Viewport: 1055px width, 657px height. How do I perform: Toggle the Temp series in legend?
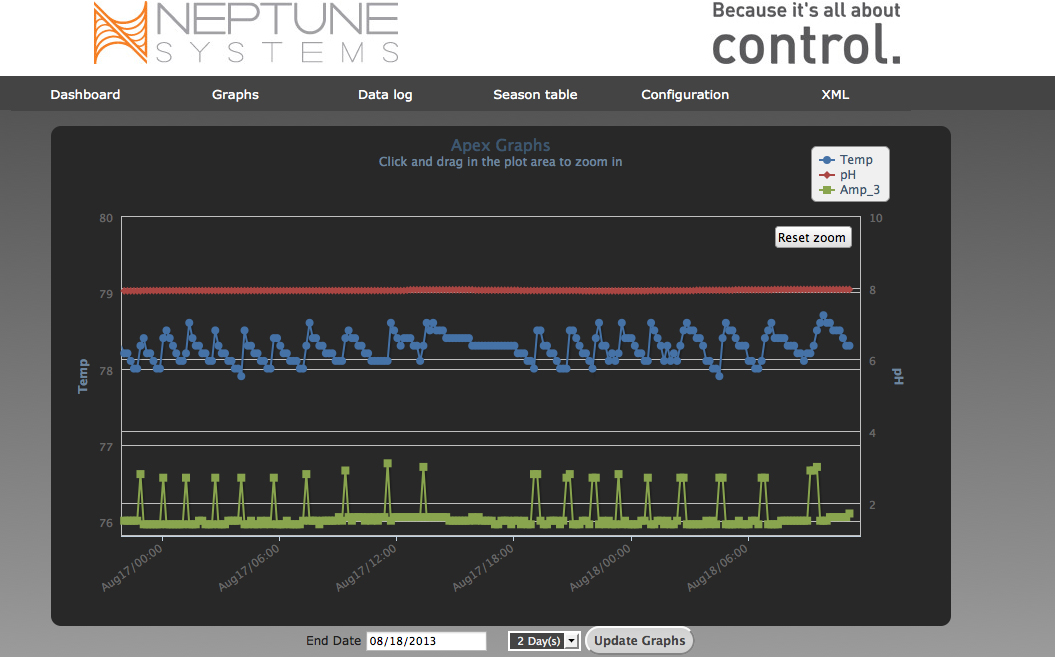point(855,160)
